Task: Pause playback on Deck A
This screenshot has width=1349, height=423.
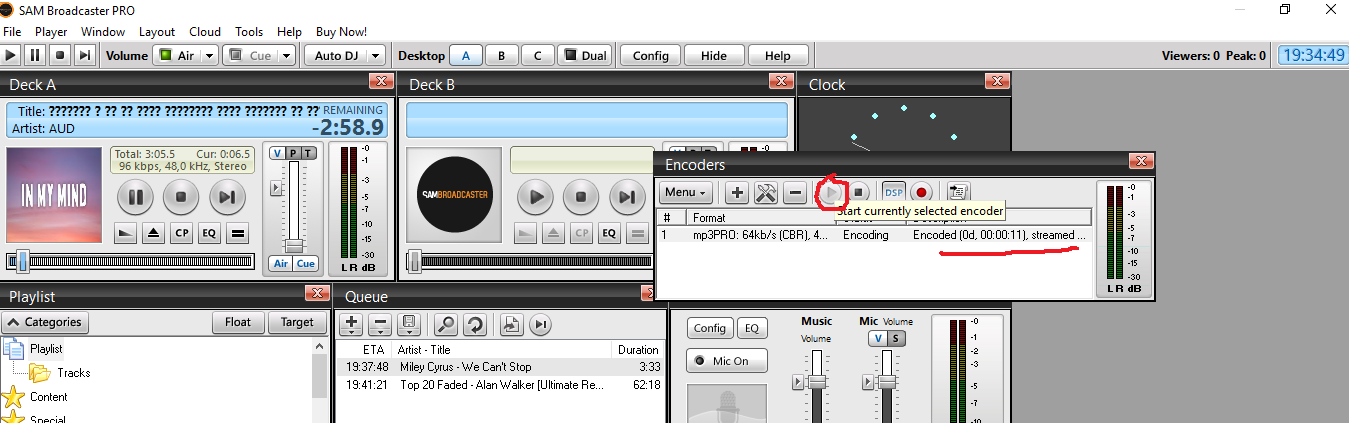Action: click(x=135, y=197)
